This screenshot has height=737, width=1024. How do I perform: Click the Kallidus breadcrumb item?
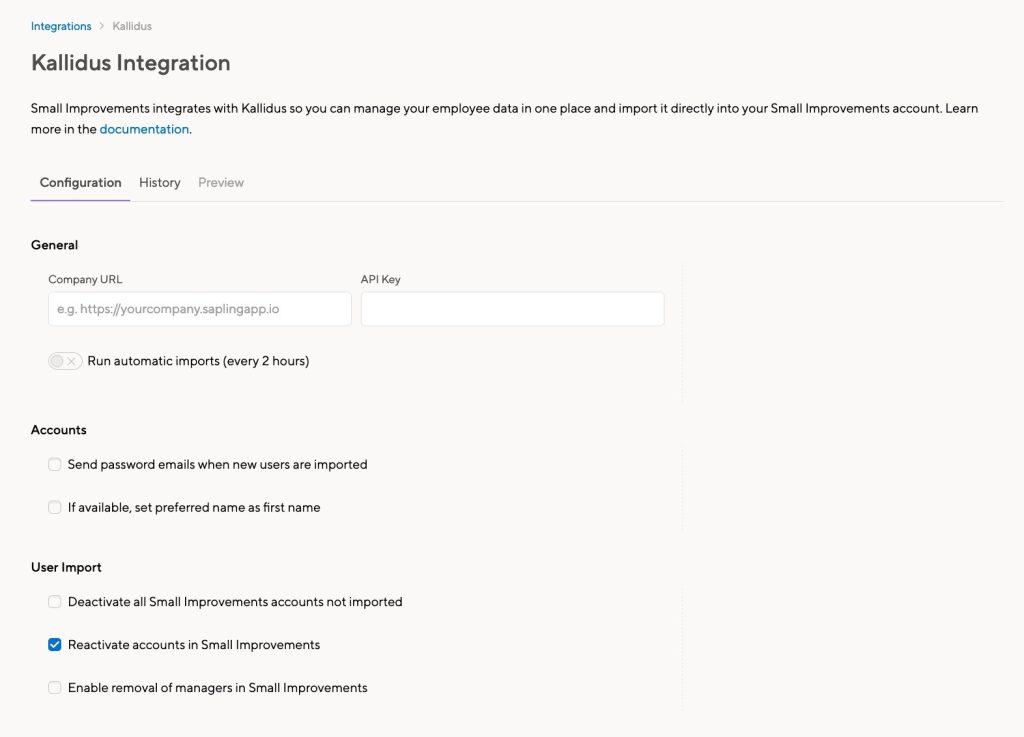(132, 26)
